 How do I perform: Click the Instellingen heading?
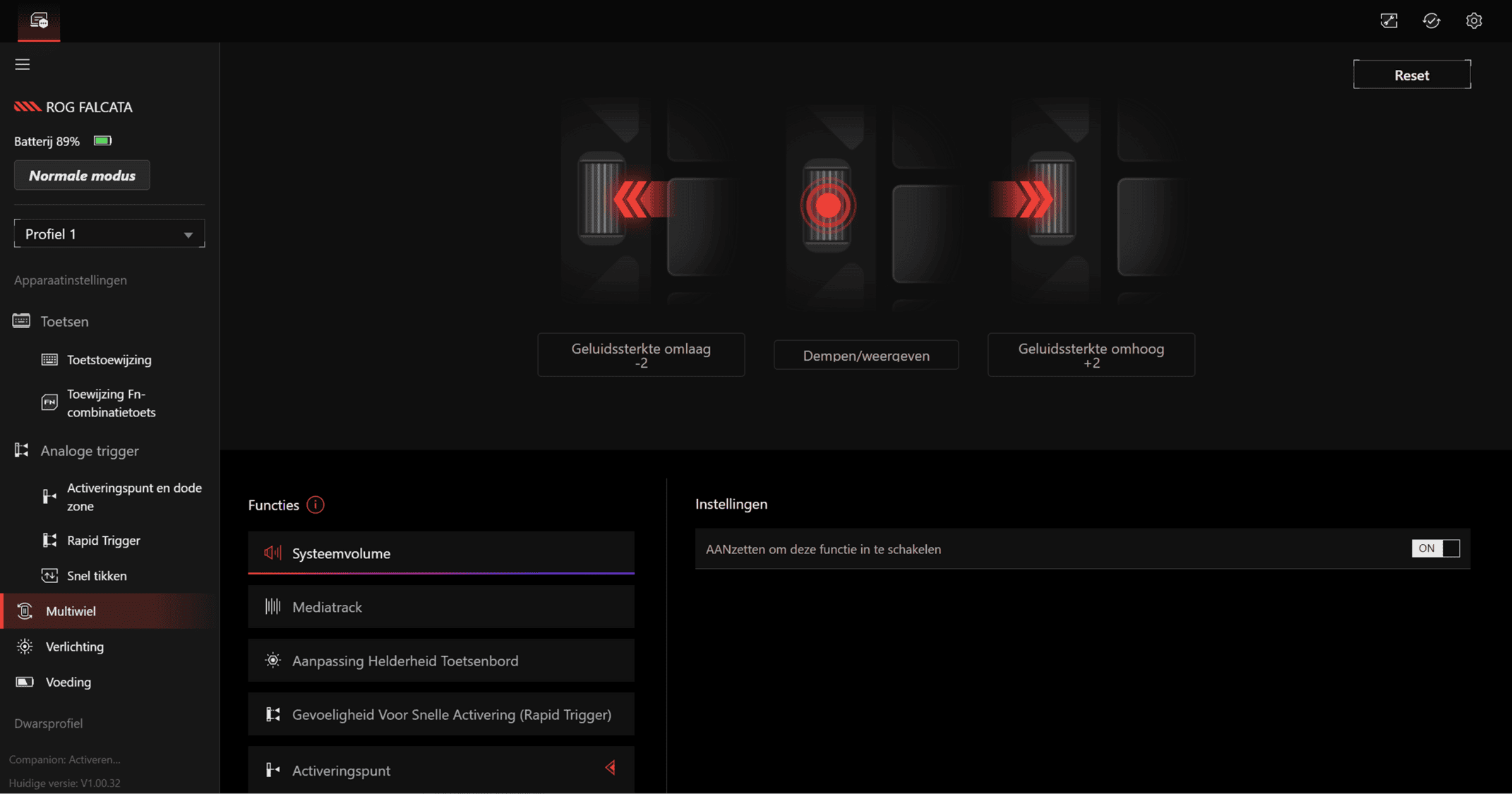click(x=731, y=504)
